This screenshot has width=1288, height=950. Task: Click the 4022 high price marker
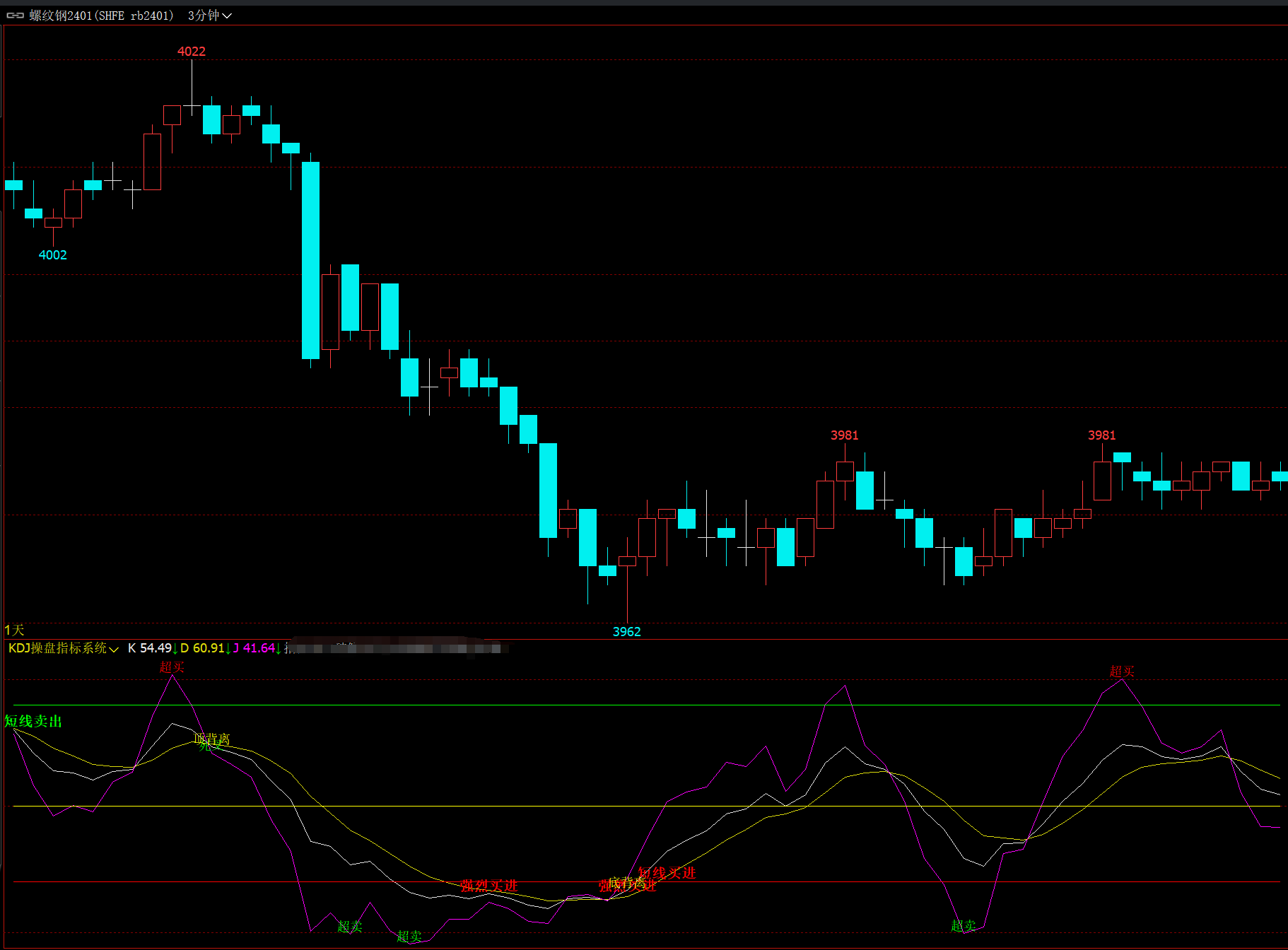192,51
